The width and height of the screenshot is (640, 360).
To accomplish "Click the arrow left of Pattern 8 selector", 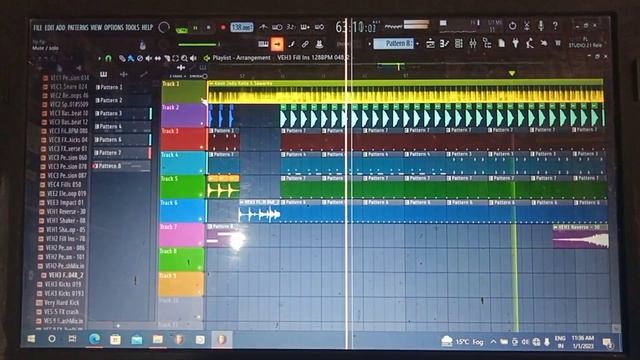I will [369, 44].
